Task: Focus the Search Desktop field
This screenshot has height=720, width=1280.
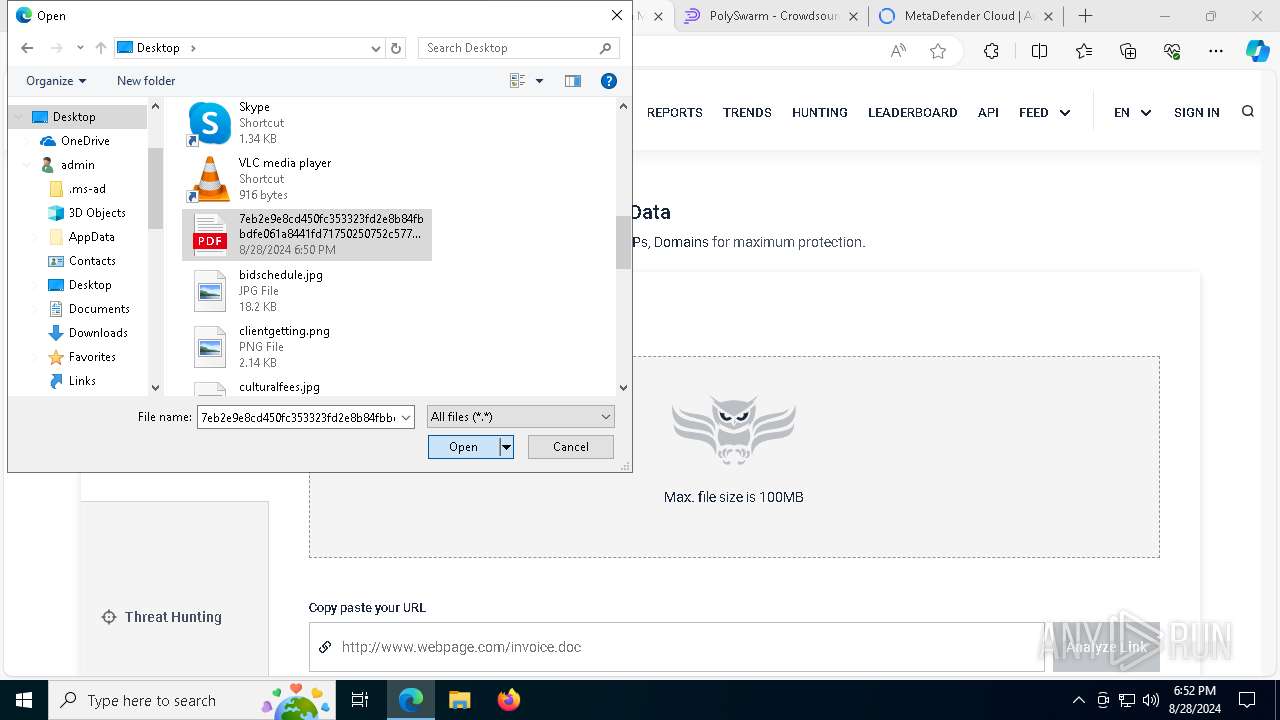Action: click(510, 48)
